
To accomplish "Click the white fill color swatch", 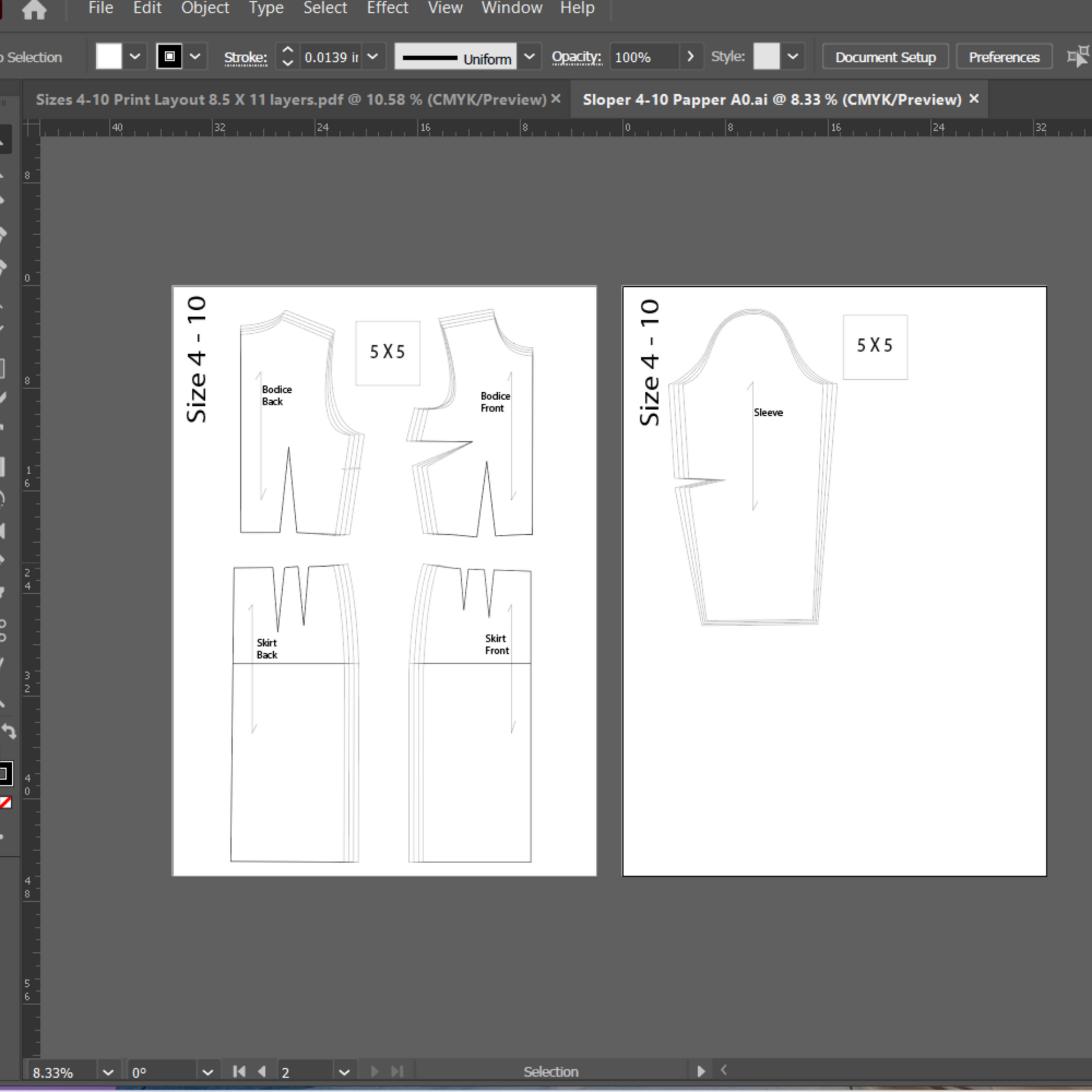I will click(x=109, y=57).
